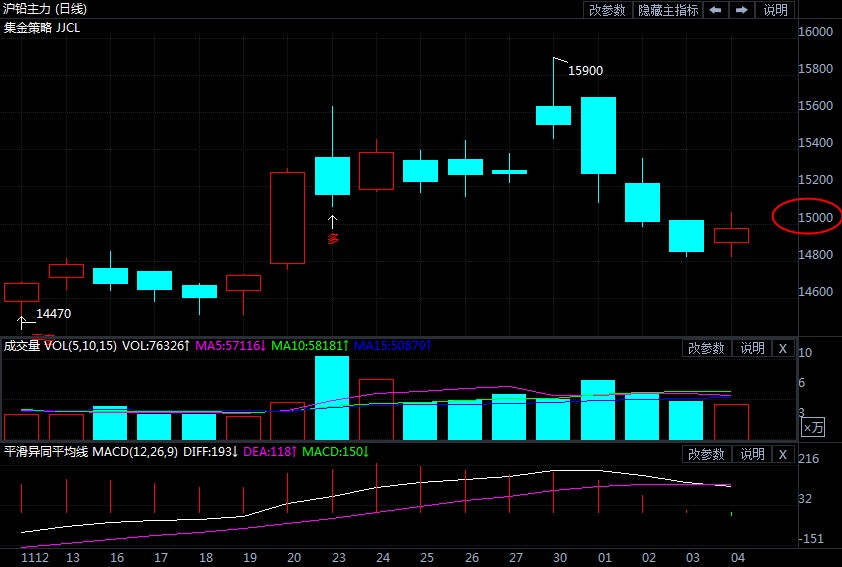Click the MA5:57116 value

tap(230, 345)
